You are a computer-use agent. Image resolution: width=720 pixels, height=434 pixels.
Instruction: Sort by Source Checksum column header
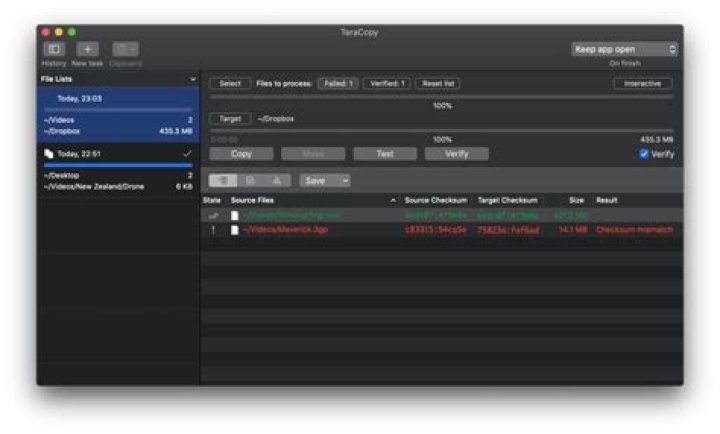(x=436, y=201)
